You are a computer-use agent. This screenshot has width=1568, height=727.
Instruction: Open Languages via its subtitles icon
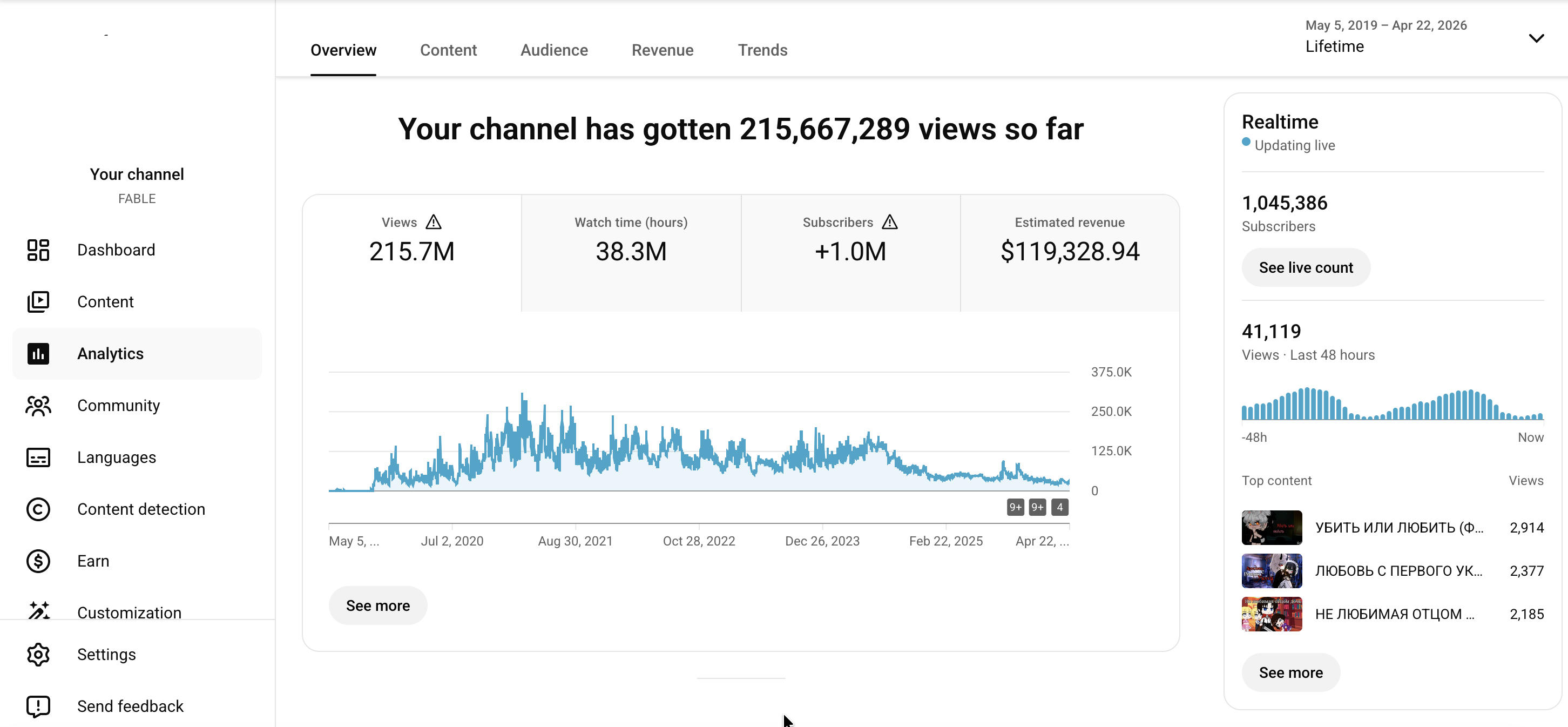click(38, 457)
